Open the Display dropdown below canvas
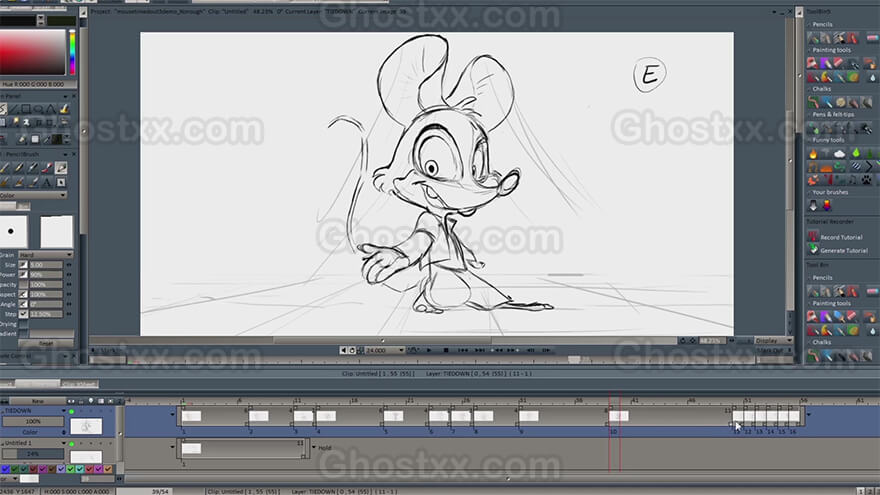This screenshot has width=880, height=495. 773,341
